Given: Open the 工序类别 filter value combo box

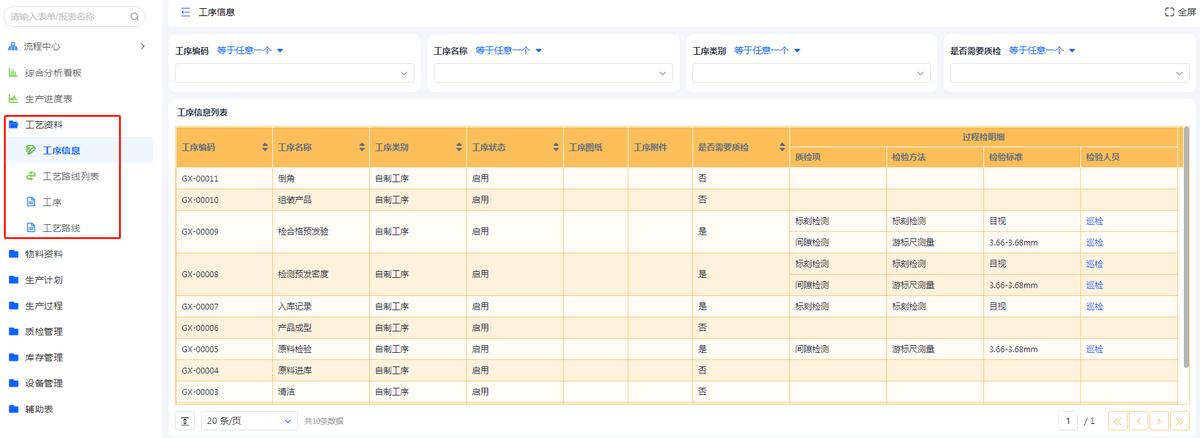Looking at the screenshot, I should coord(811,73).
